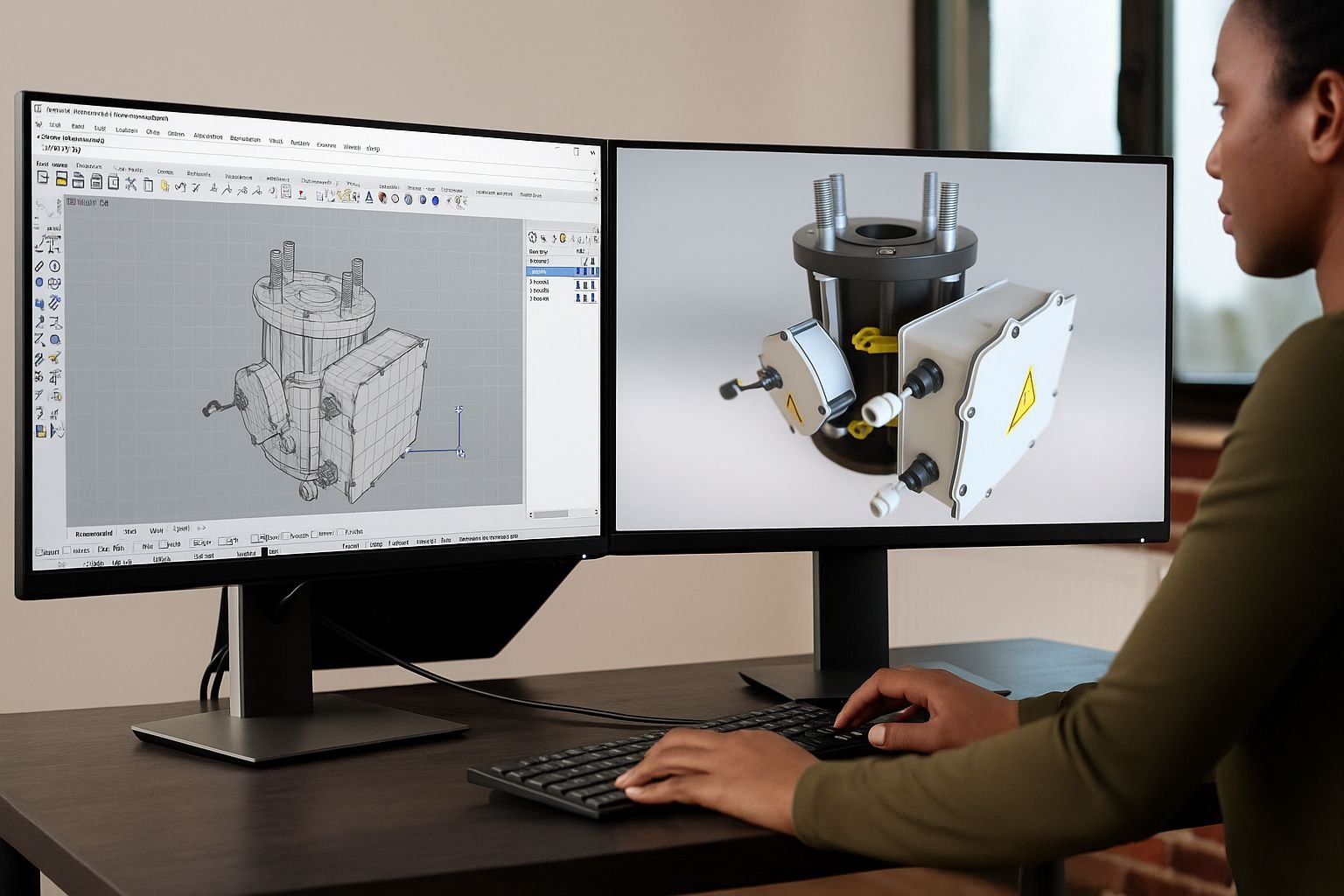The height and width of the screenshot is (896, 1344).
Task: Click the red sphere render material icon
Action: pyautogui.click(x=382, y=198)
